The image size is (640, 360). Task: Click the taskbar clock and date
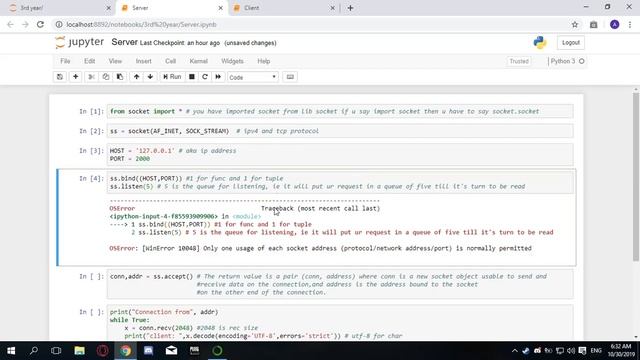[x=621, y=351]
